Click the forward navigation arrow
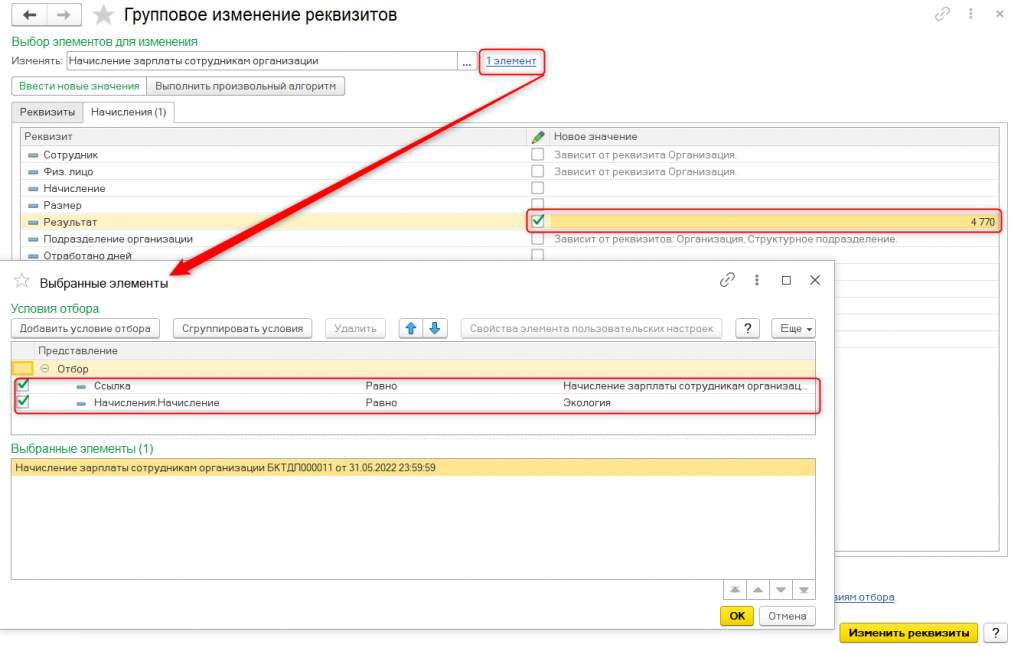Screen dimensions: 1024x651 63,15
